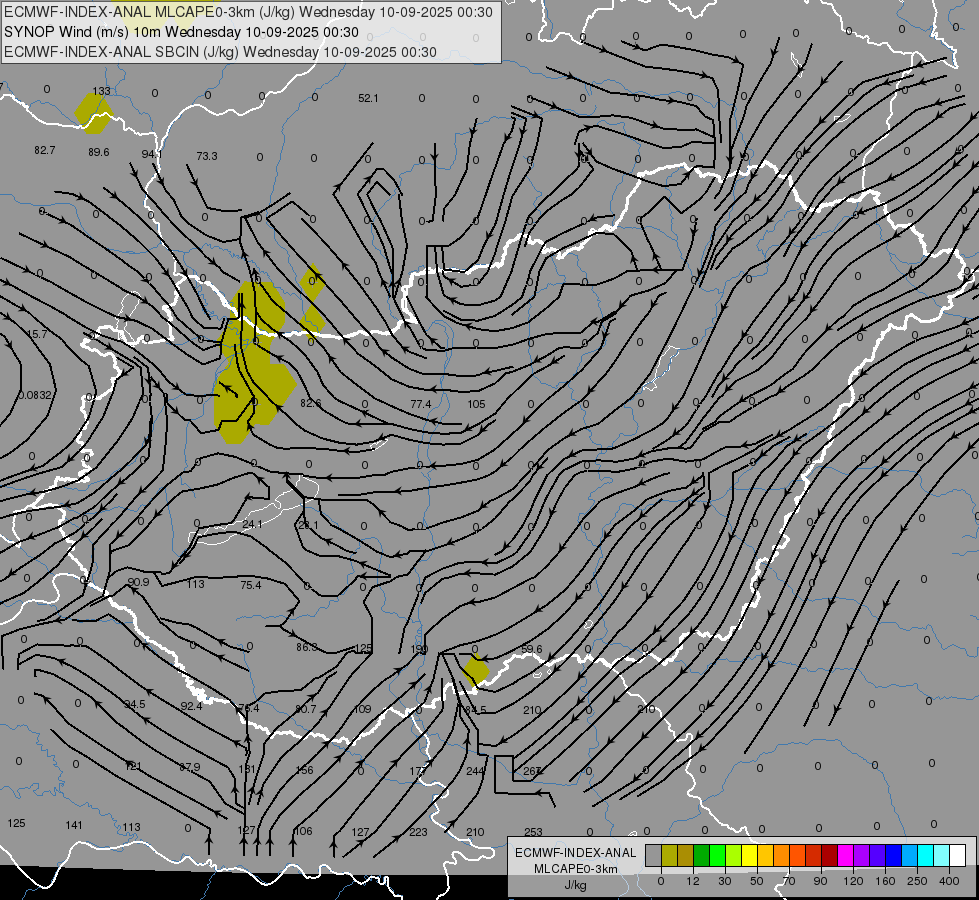Click the MLCAPE0-3km title line in header box
This screenshot has height=900, width=979.
point(248,12)
